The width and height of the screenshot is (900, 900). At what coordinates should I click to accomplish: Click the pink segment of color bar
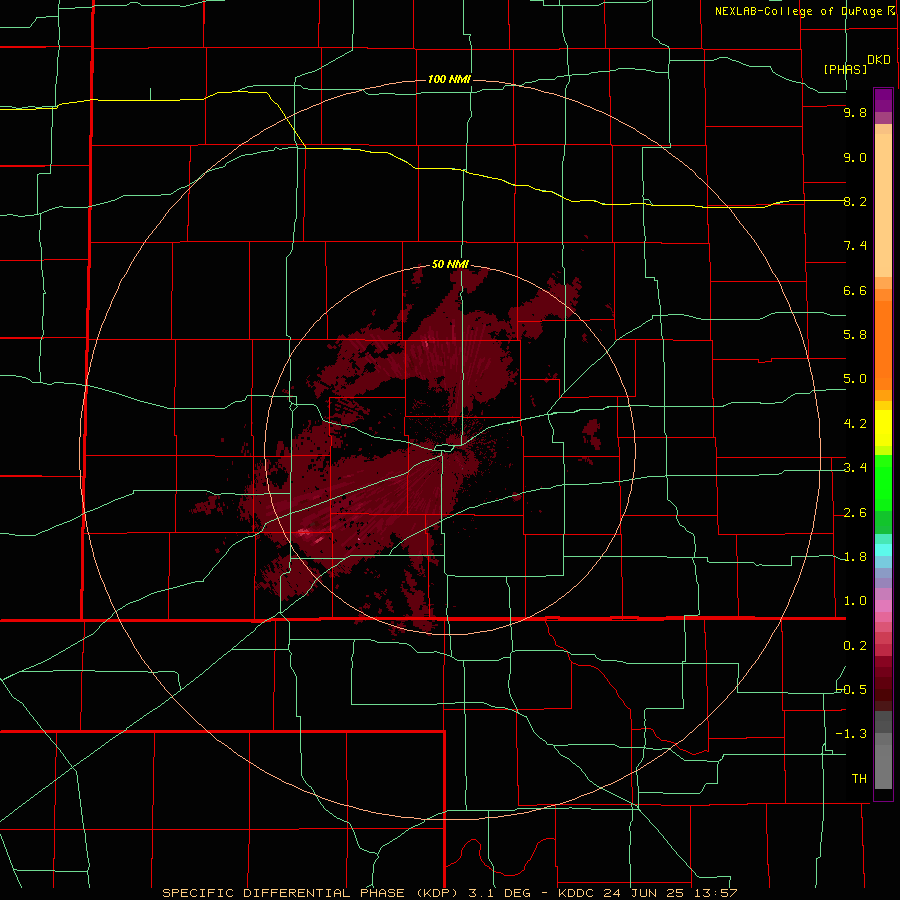coord(883,606)
